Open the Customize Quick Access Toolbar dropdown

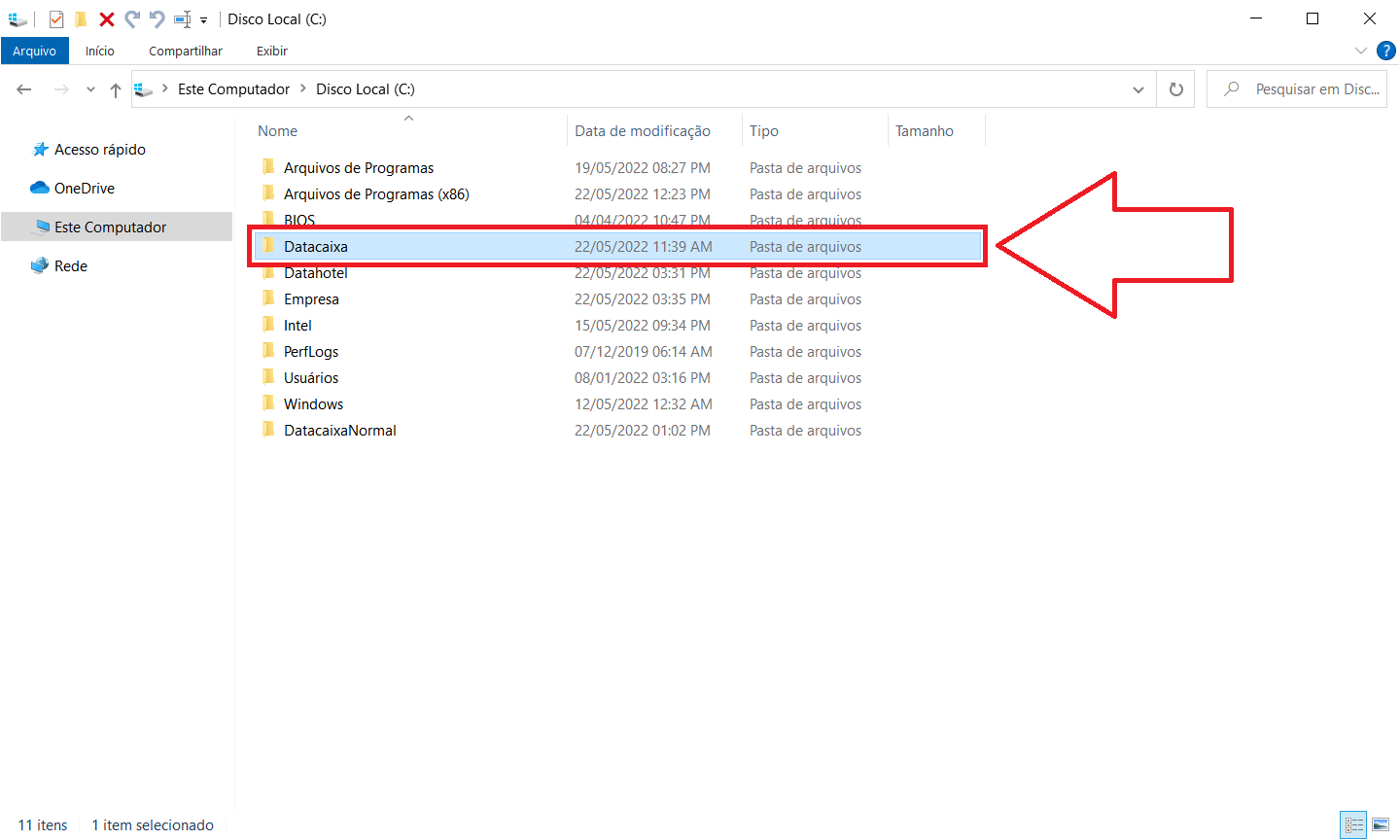pyautogui.click(x=204, y=20)
